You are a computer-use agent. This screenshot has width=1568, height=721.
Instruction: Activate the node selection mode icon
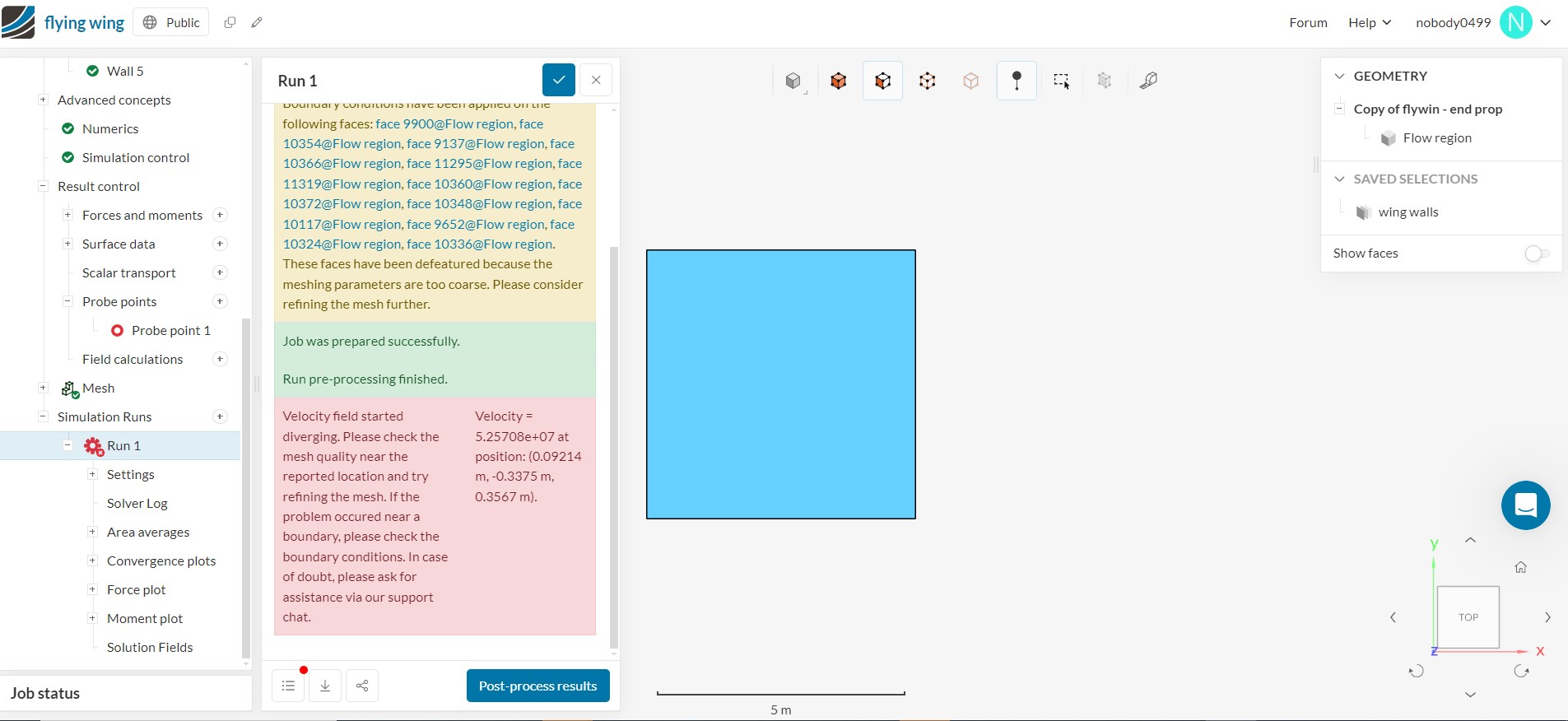coord(928,81)
